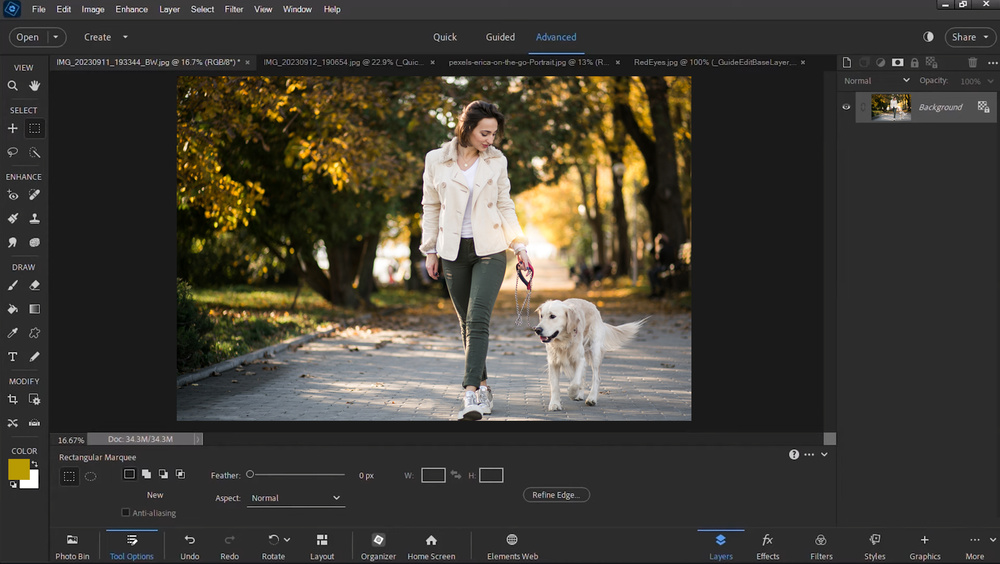Open the Aspect dropdown

[x=295, y=498]
